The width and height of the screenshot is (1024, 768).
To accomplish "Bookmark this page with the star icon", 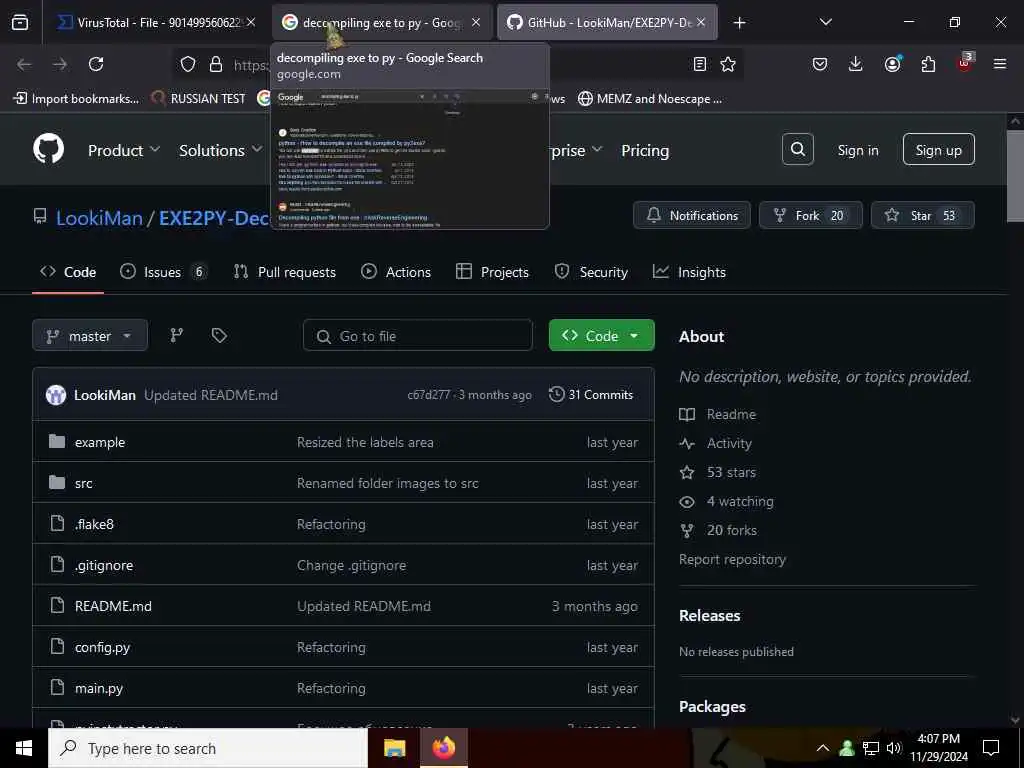I will pyautogui.click(x=728, y=64).
